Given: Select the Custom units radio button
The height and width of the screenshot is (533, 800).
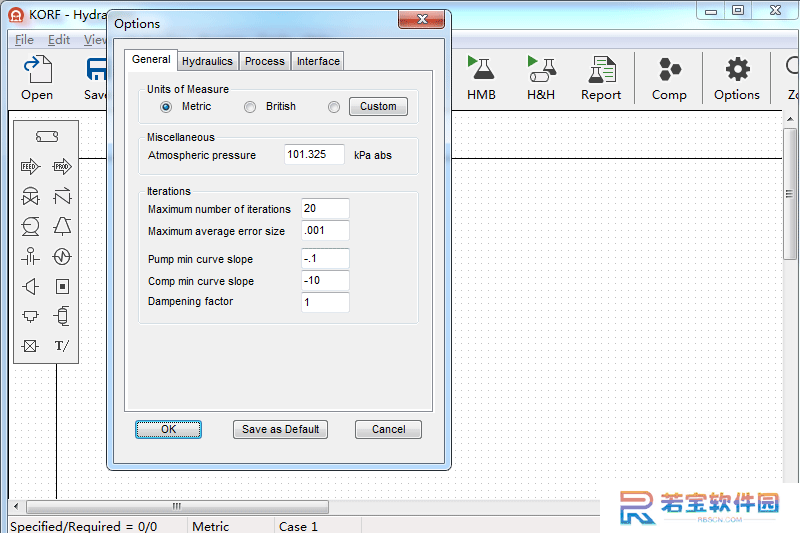Looking at the screenshot, I should (334, 107).
